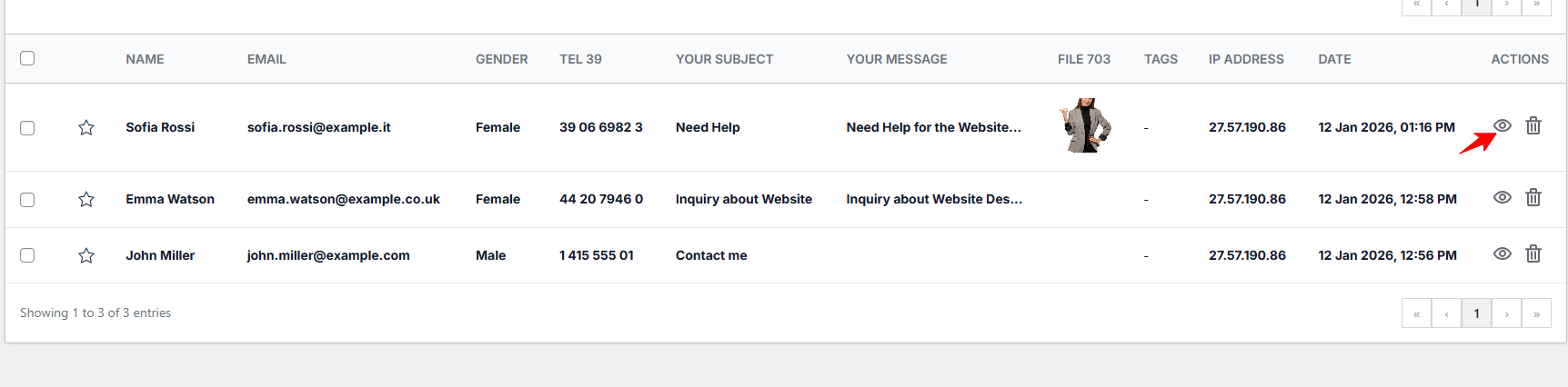Go to page 1 in bottom pagination

point(1476,313)
